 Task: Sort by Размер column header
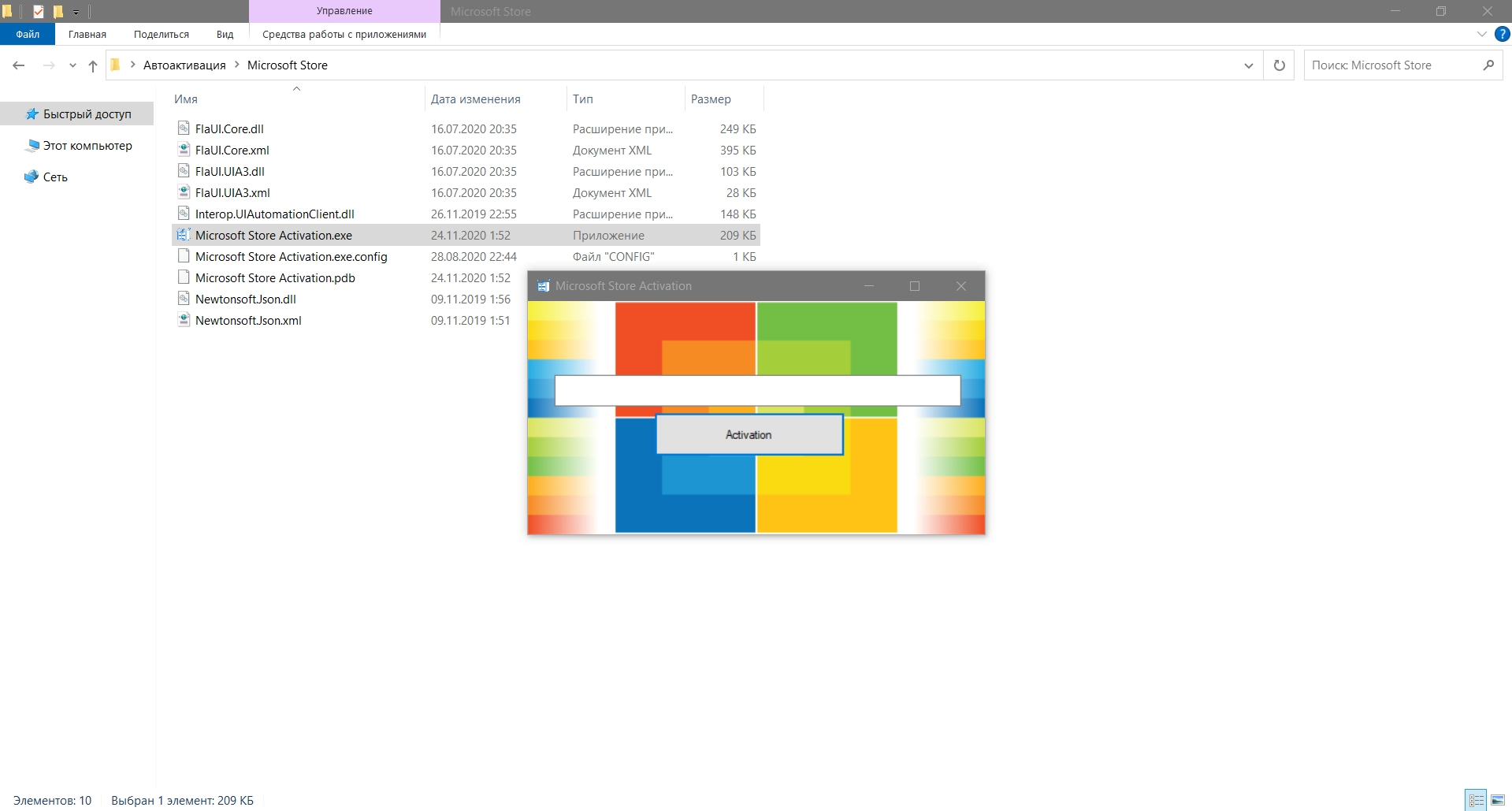711,99
